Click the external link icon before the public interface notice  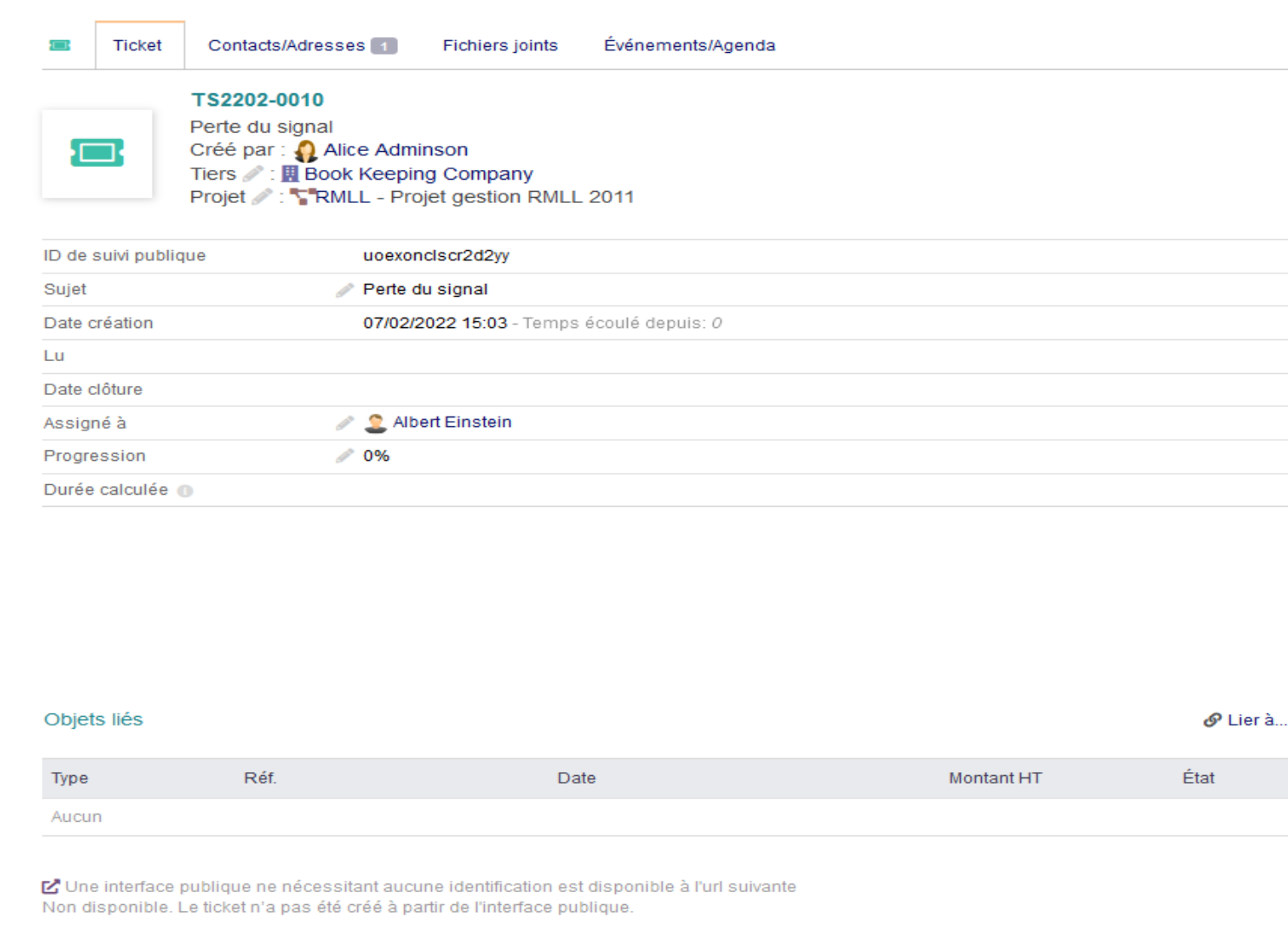51,887
